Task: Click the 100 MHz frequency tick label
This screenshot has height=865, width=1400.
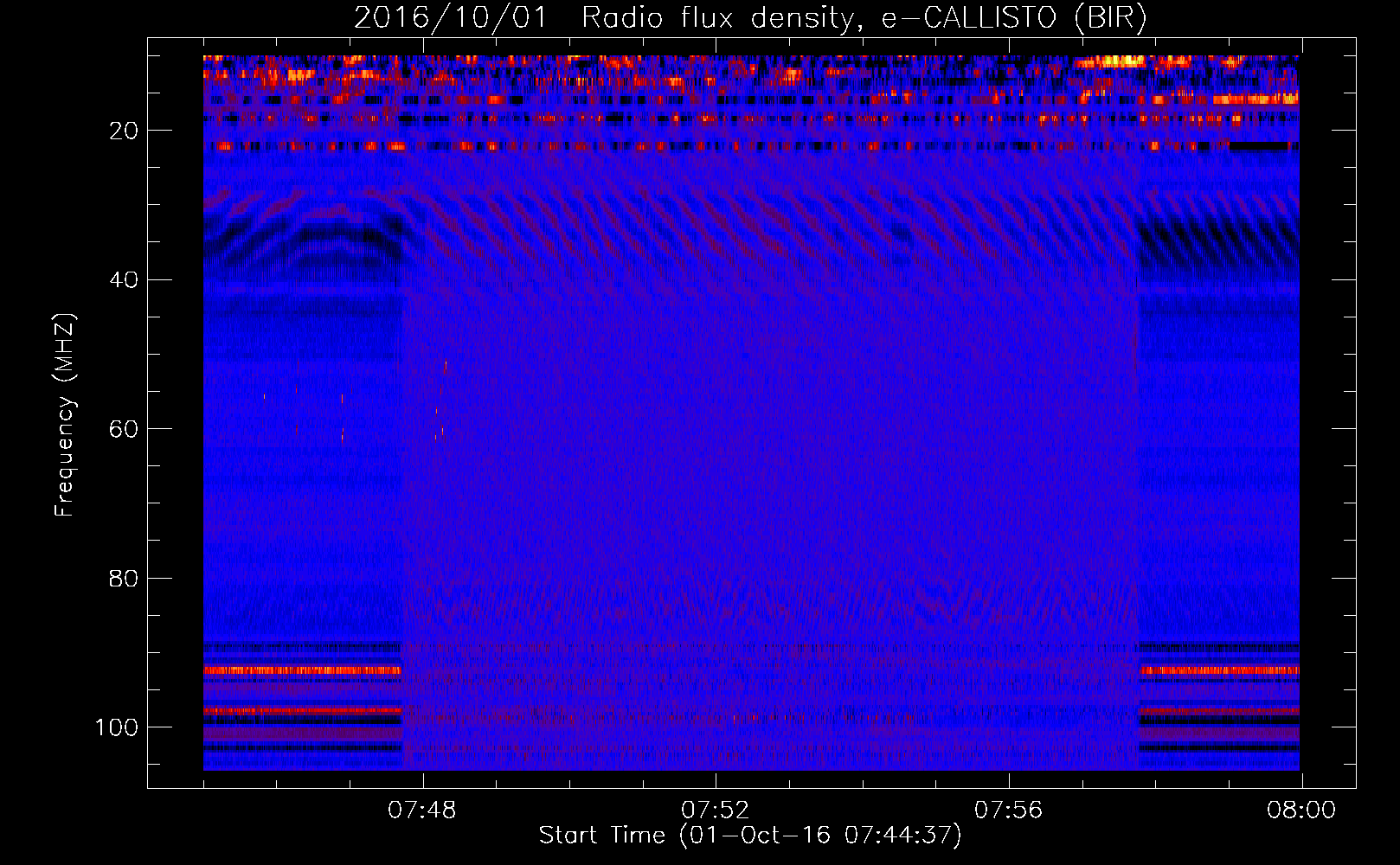Action: click(x=117, y=727)
